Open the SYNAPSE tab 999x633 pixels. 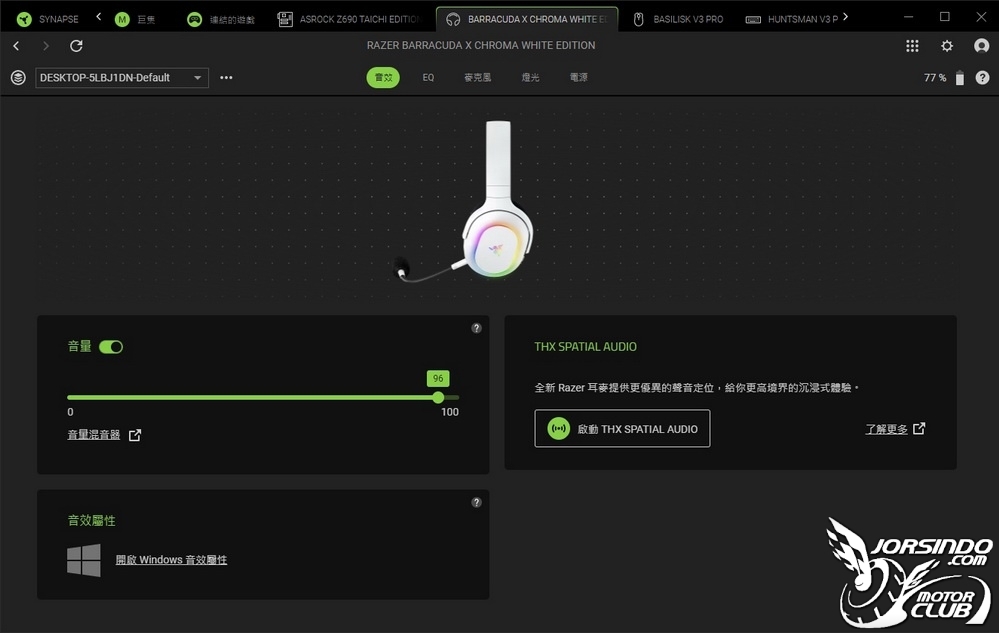coord(48,19)
